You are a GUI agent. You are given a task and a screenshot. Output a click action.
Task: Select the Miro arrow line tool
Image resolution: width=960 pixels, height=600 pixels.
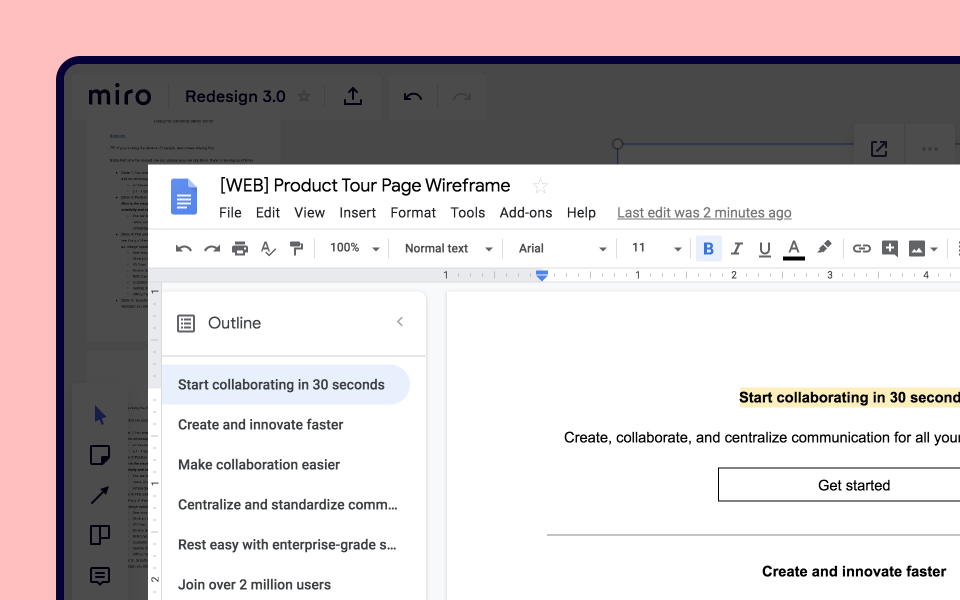tap(100, 495)
